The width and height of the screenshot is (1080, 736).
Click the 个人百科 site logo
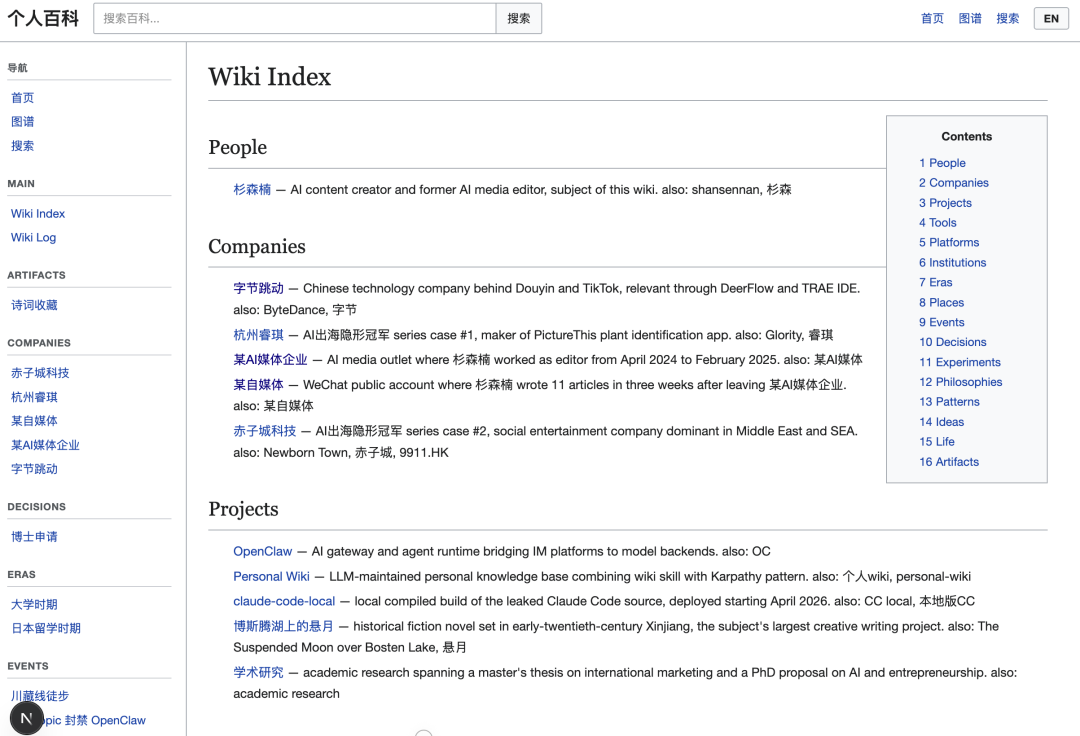coord(43,17)
